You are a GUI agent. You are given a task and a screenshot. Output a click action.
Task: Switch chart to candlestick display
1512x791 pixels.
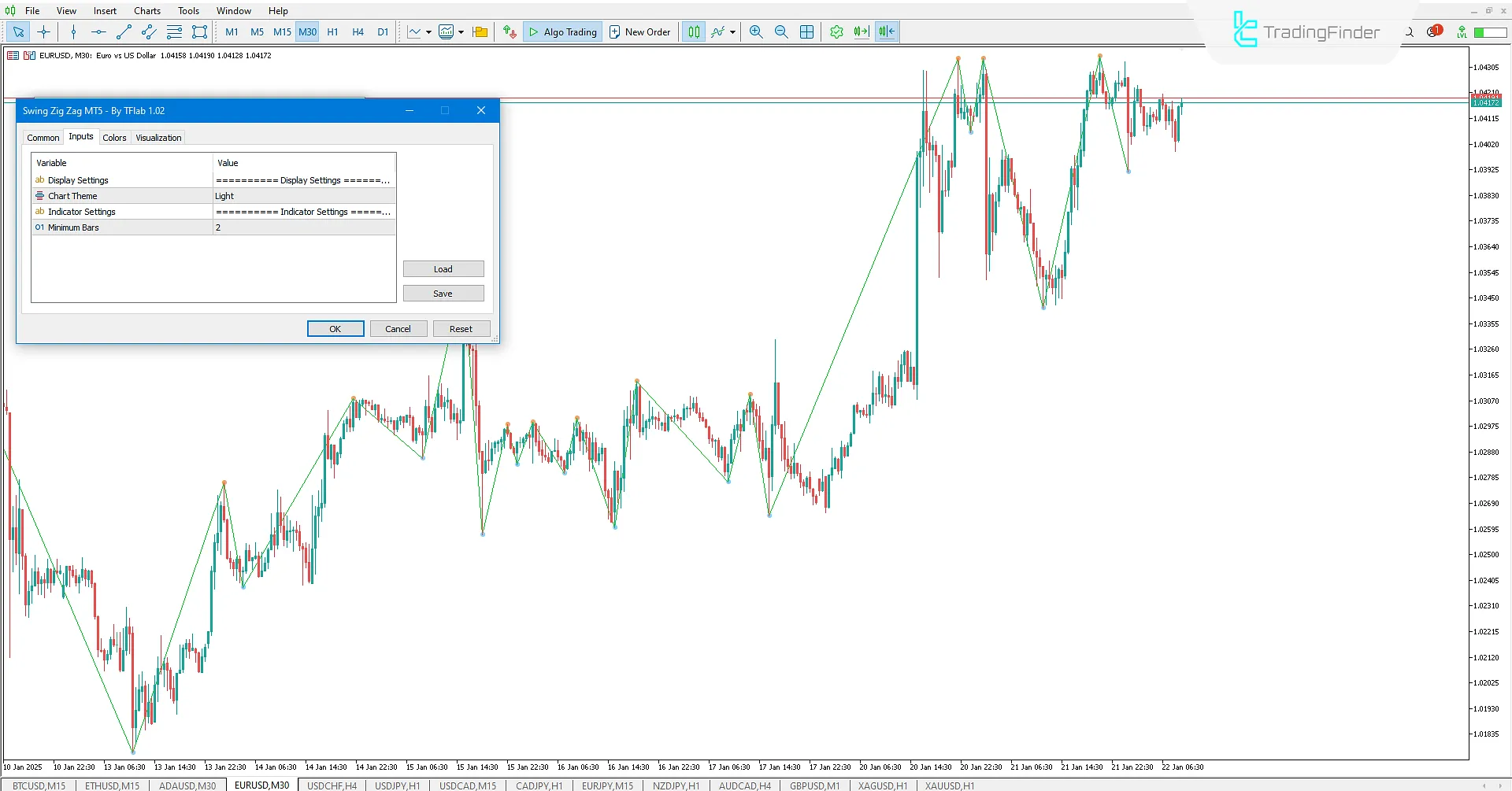(693, 32)
